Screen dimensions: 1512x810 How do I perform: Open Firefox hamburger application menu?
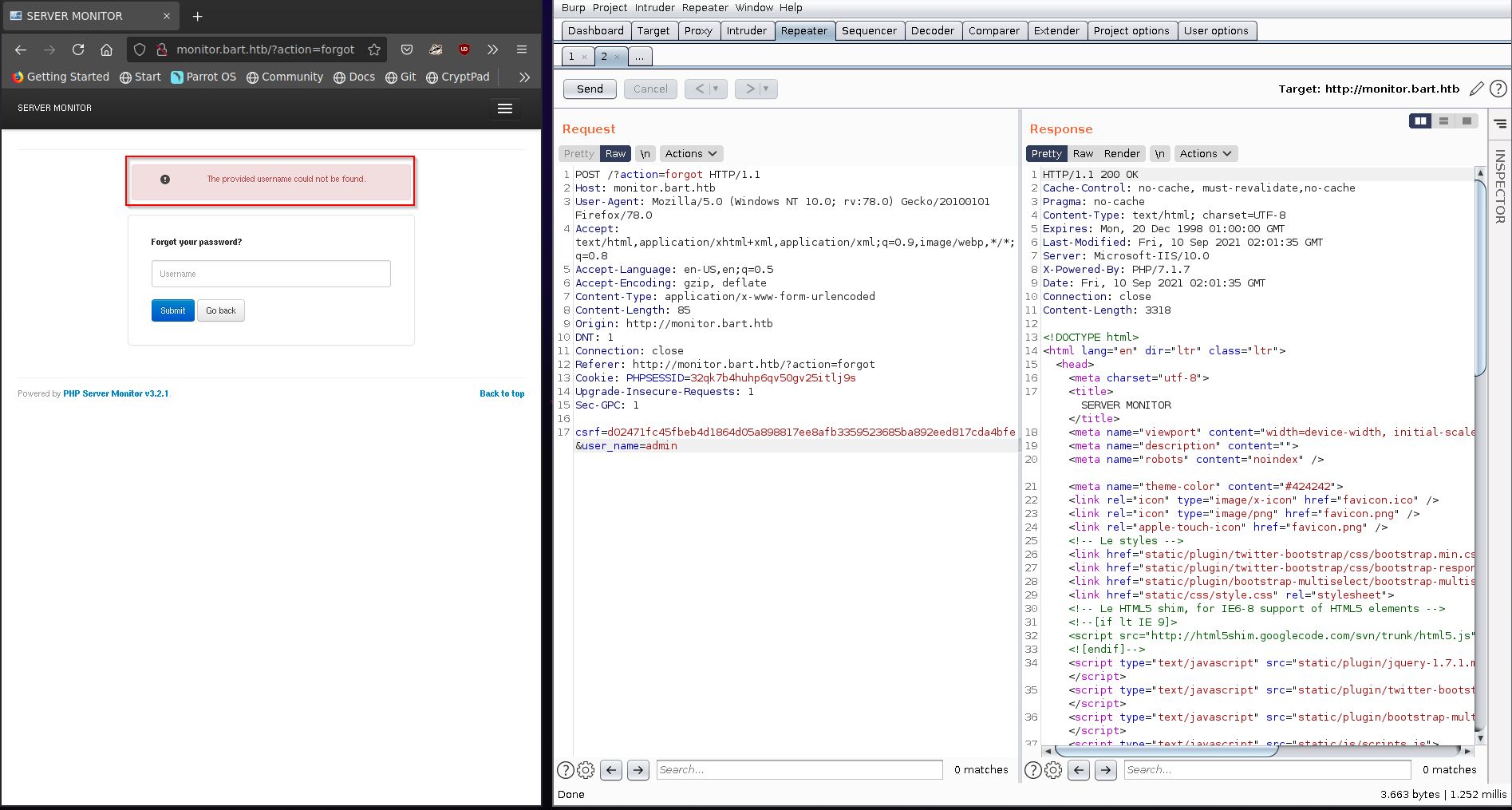522,49
